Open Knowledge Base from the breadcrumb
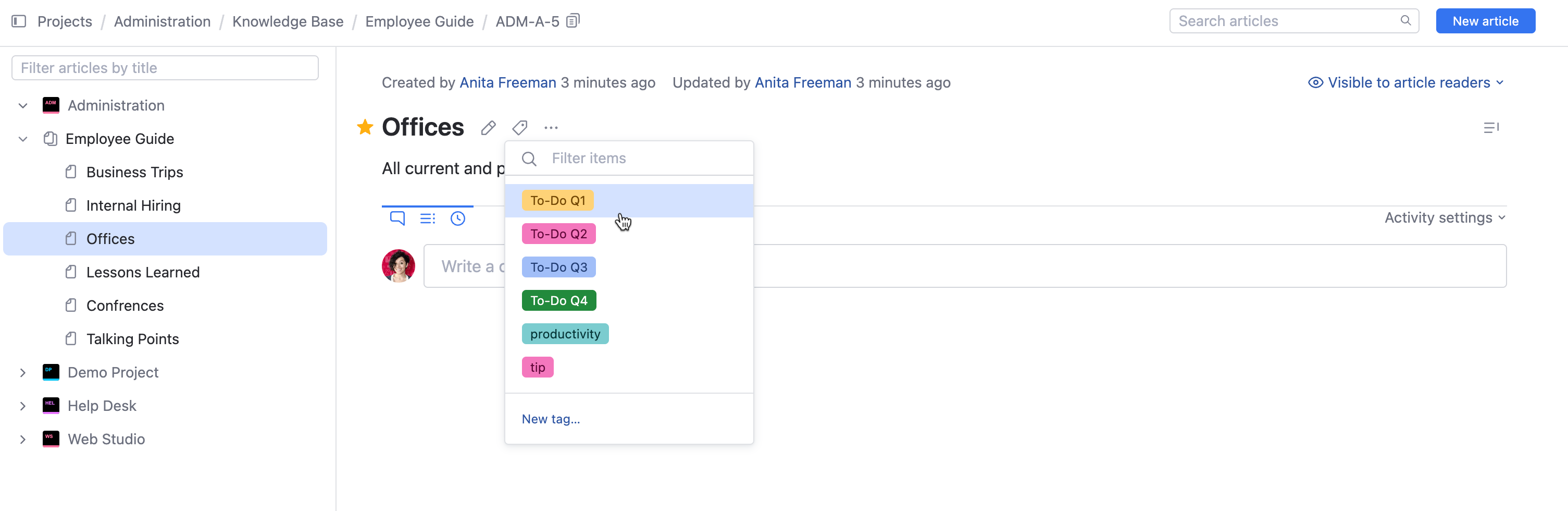1568x511 pixels. (x=288, y=21)
